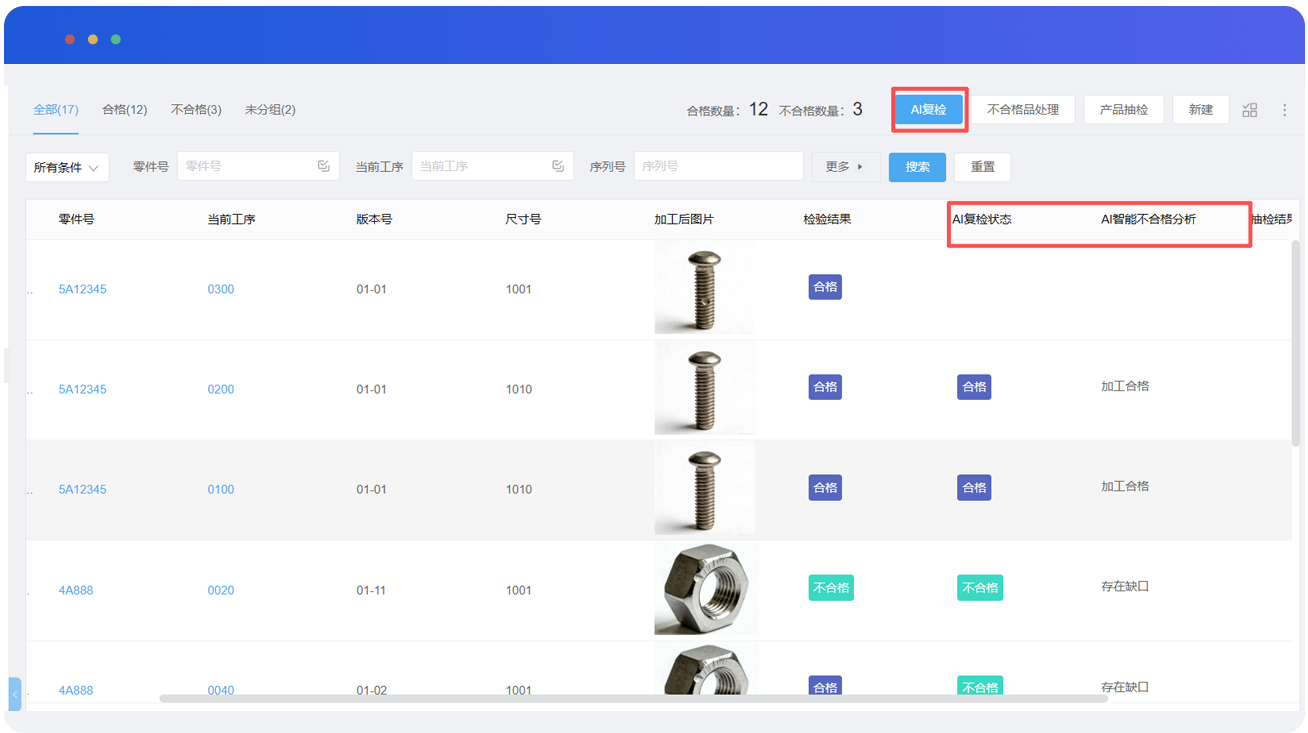
Task: Reset filters with 重置
Action: click(982, 167)
